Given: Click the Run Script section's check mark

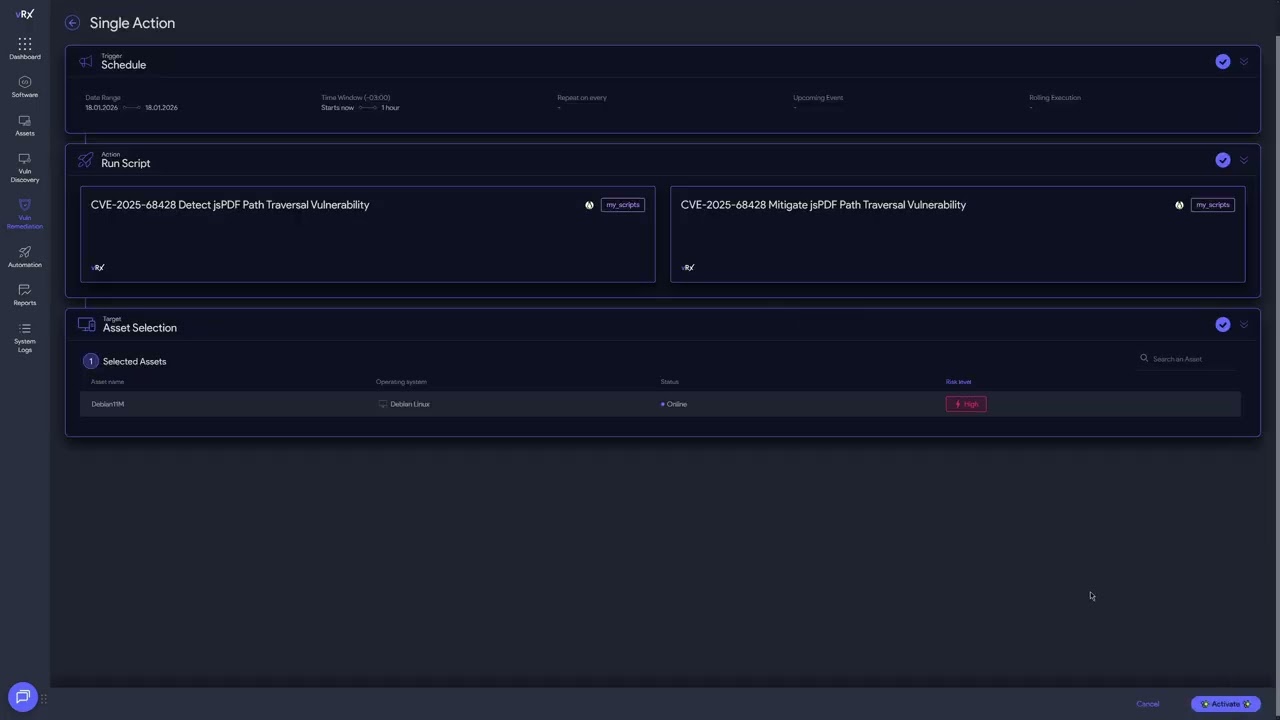Looking at the screenshot, I should point(1223,160).
